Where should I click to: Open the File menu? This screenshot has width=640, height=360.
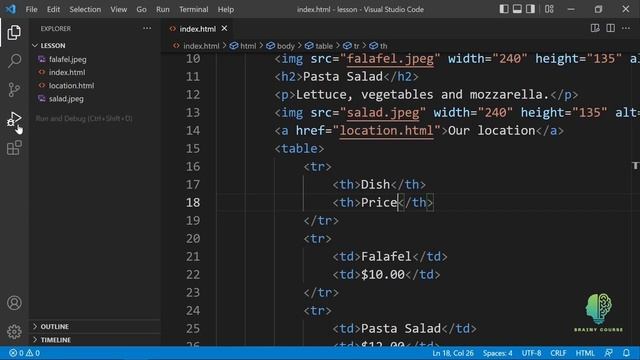point(31,9)
